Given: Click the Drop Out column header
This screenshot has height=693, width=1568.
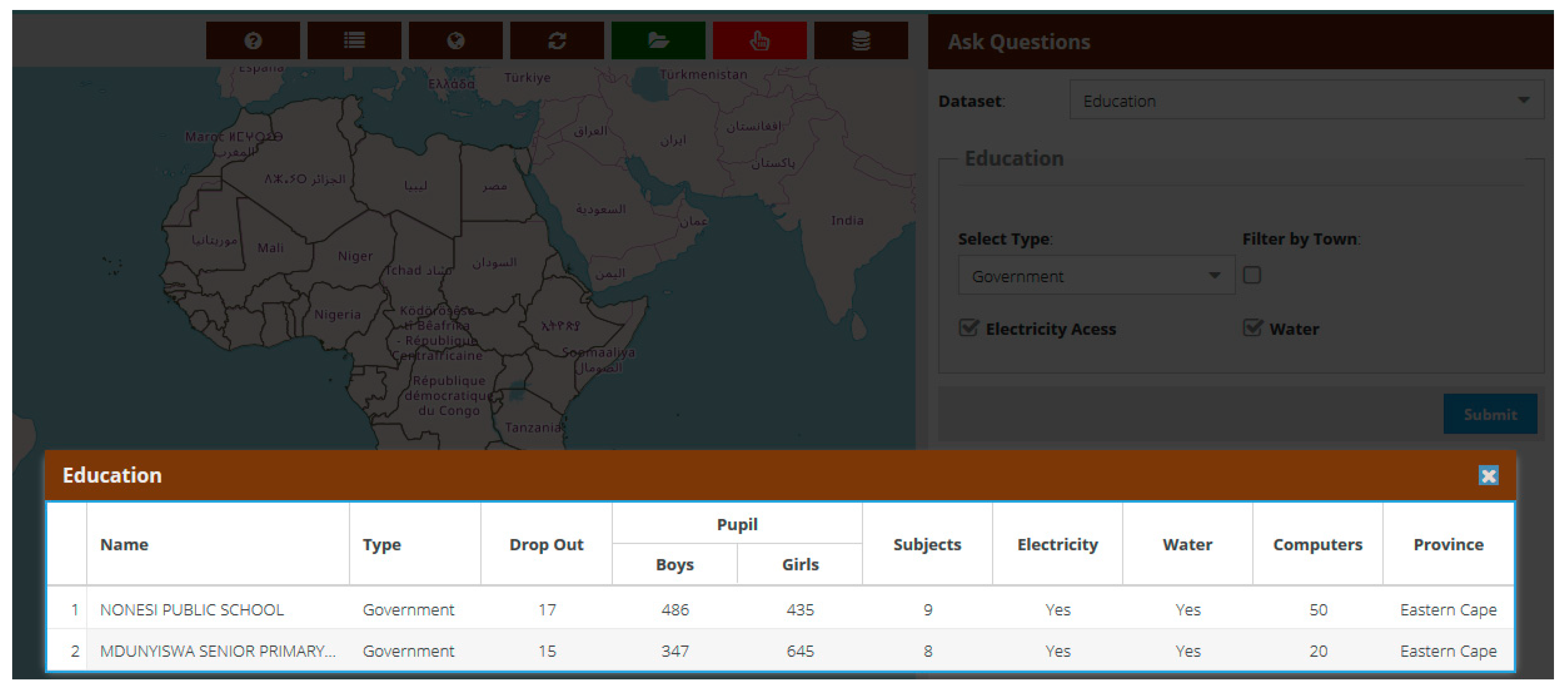Looking at the screenshot, I should click(x=546, y=544).
